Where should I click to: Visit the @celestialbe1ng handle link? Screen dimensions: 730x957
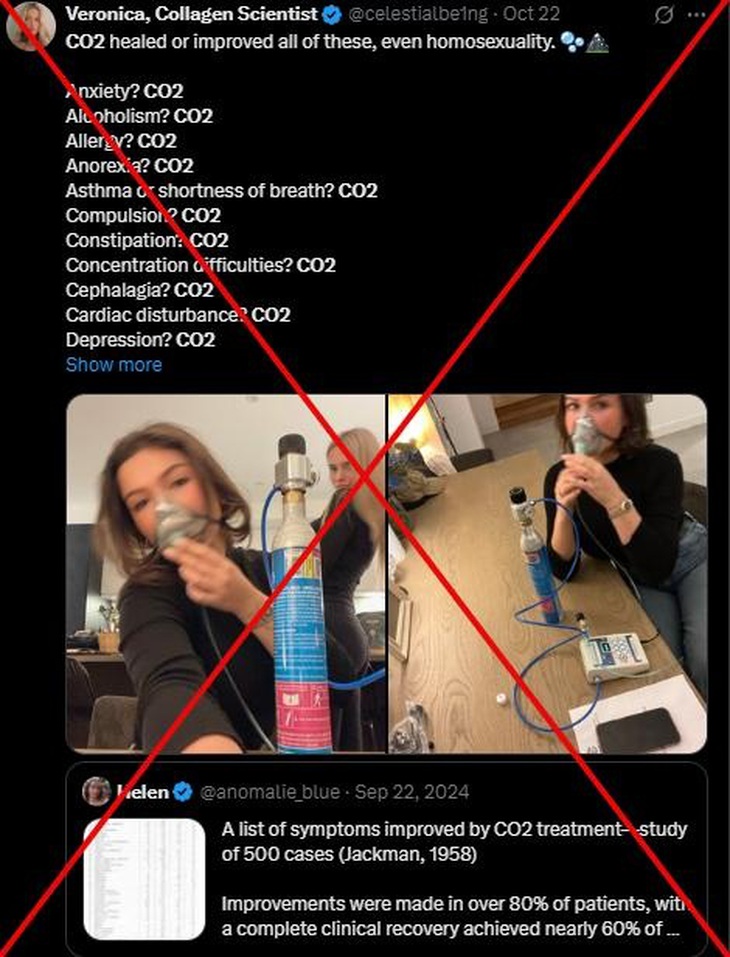[418, 14]
